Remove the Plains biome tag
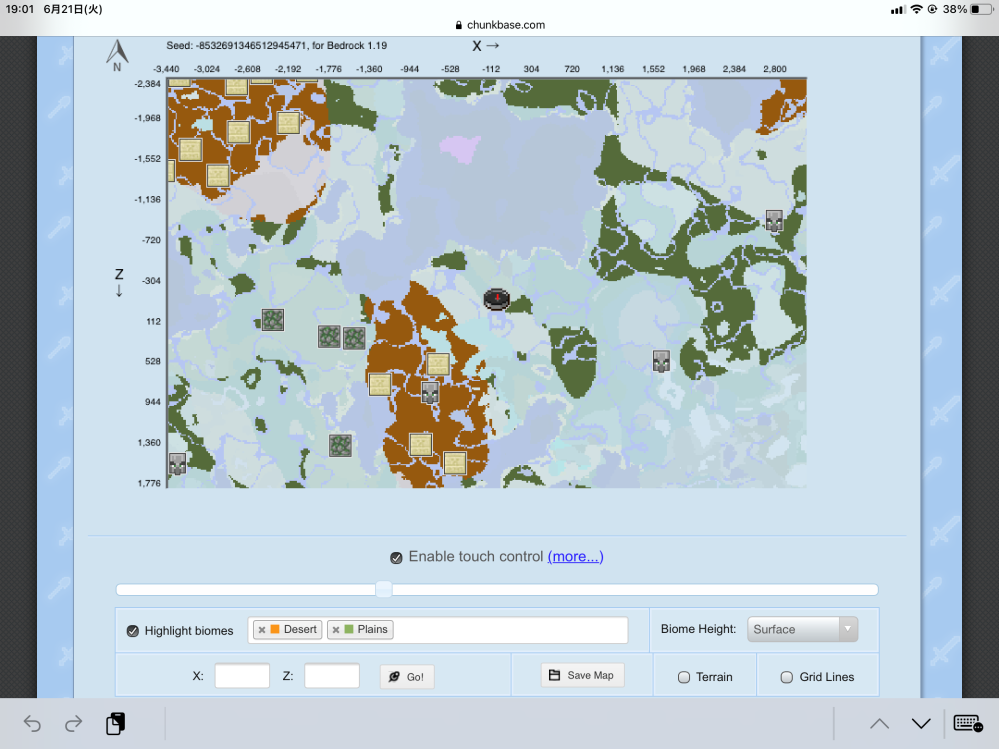Image resolution: width=999 pixels, height=749 pixels. point(336,630)
